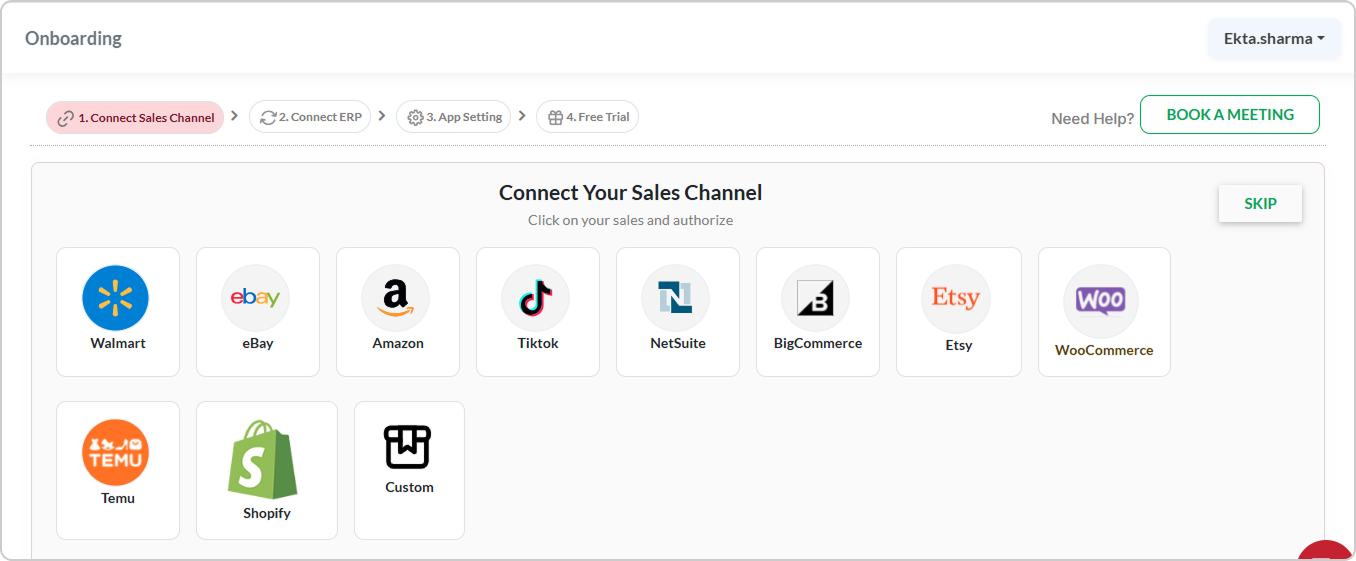Click the Amazon logo tile
This screenshot has height=561, width=1356.
click(395, 298)
